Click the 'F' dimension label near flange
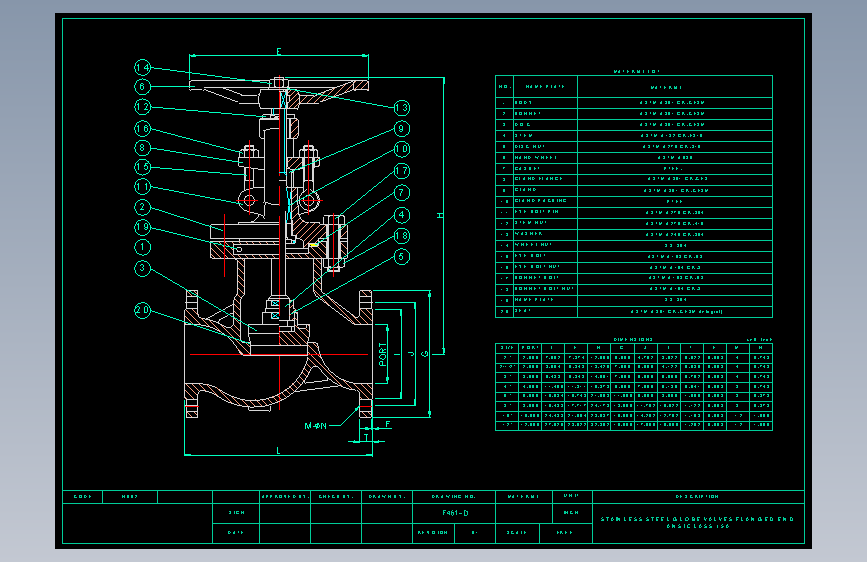The image size is (867, 562). [x=388, y=424]
